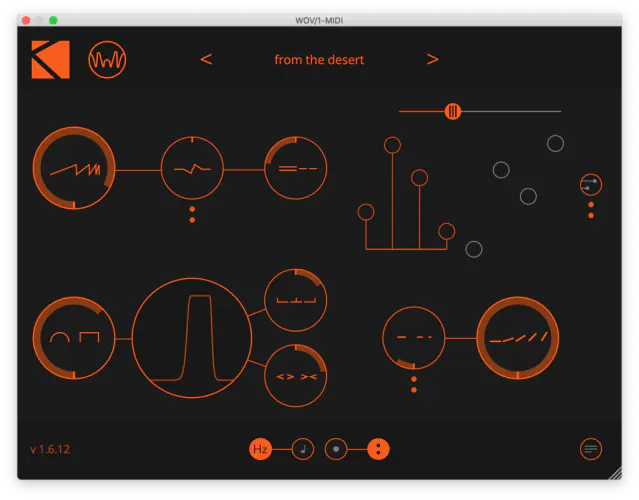Click the bracket segments knob
The width and height of the screenshot is (639, 500).
coord(296,300)
